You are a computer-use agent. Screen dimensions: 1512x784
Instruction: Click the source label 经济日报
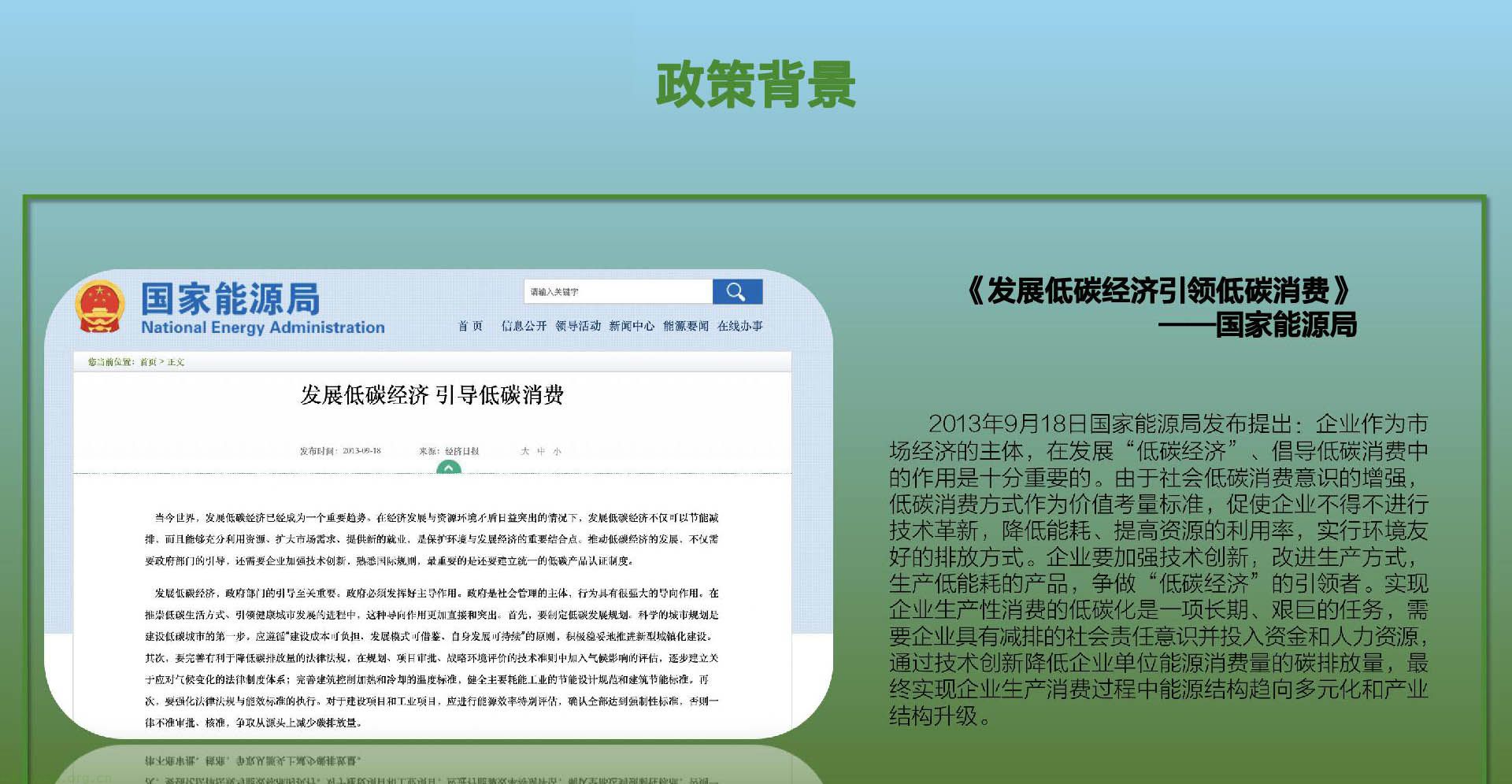pyautogui.click(x=462, y=451)
